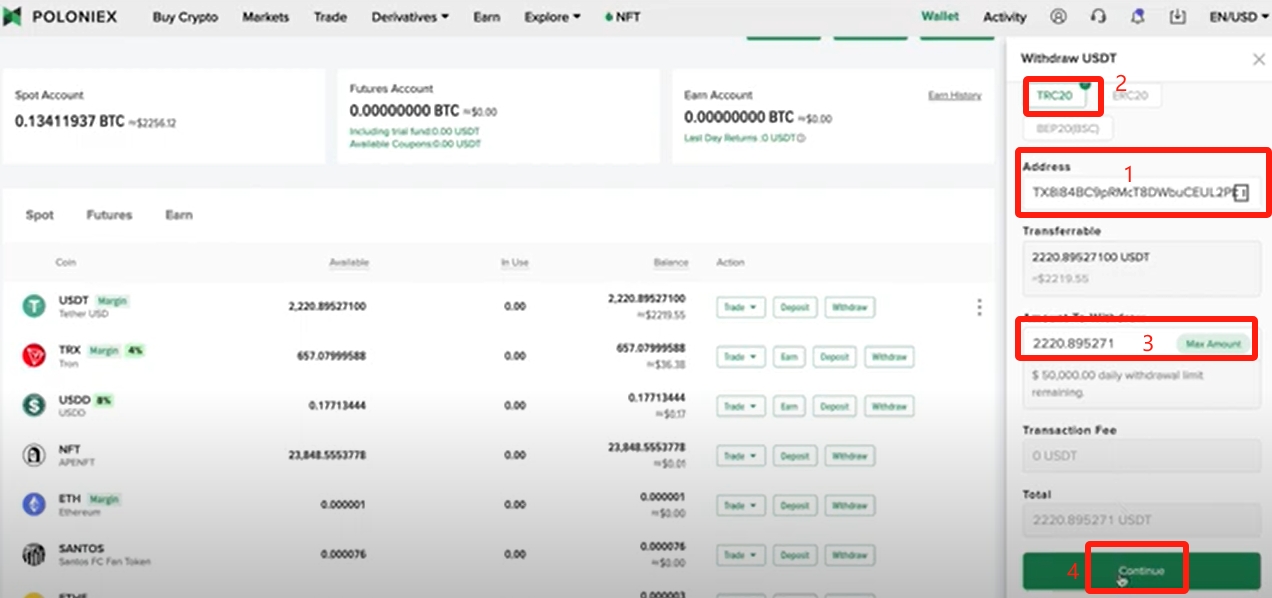The height and width of the screenshot is (598, 1272).
Task: Click the In Use column header
Action: click(x=515, y=262)
